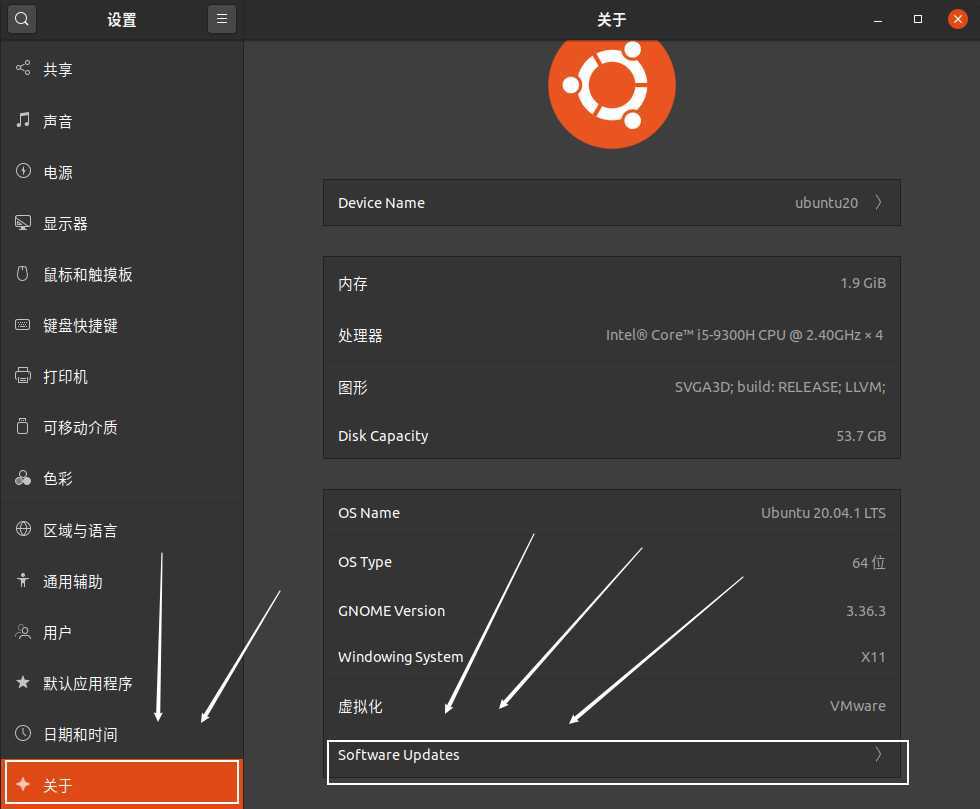980x809 pixels.
Task: Minimize the Settings window
Action: (878, 19)
